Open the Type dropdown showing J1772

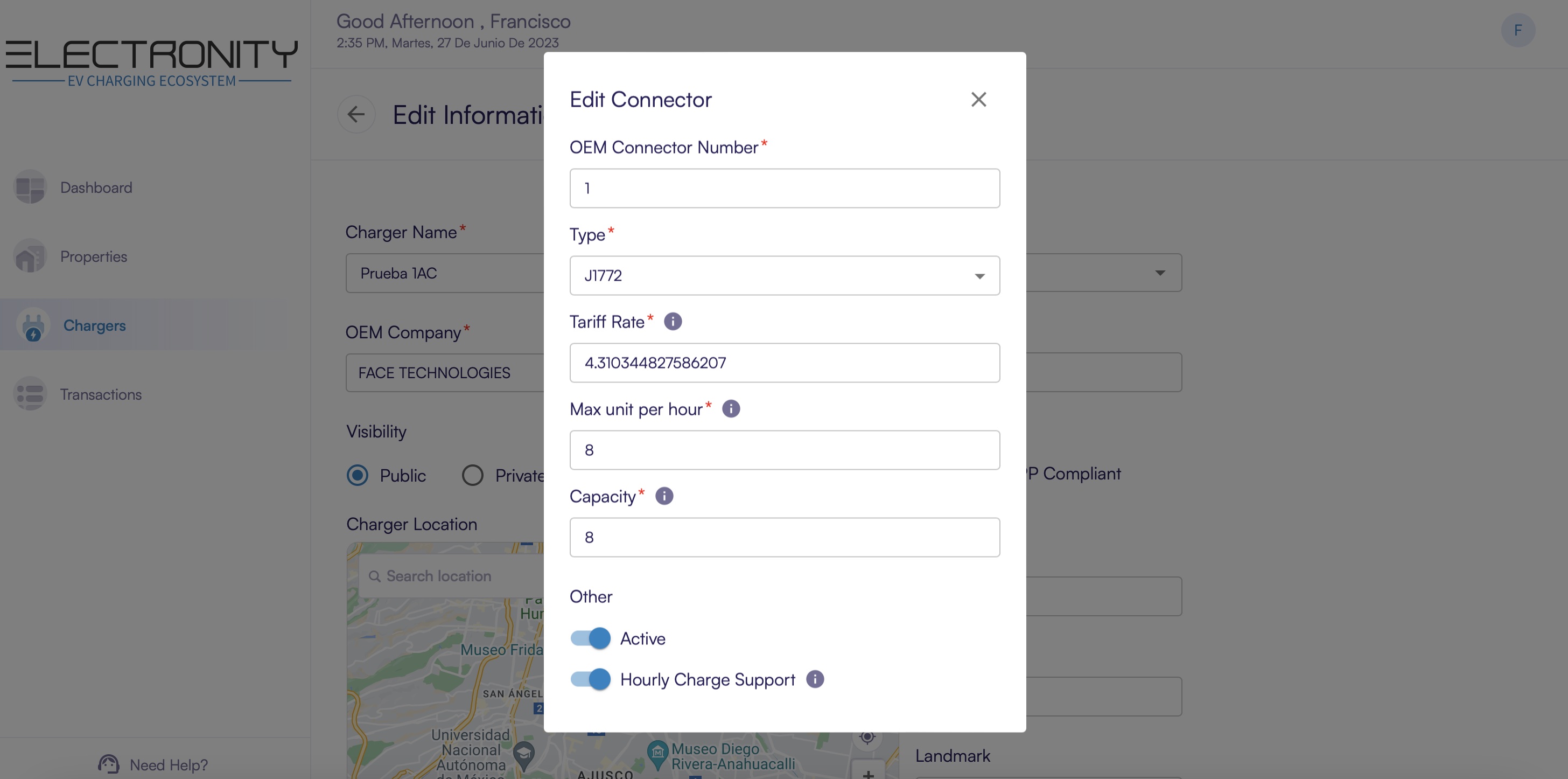point(784,276)
